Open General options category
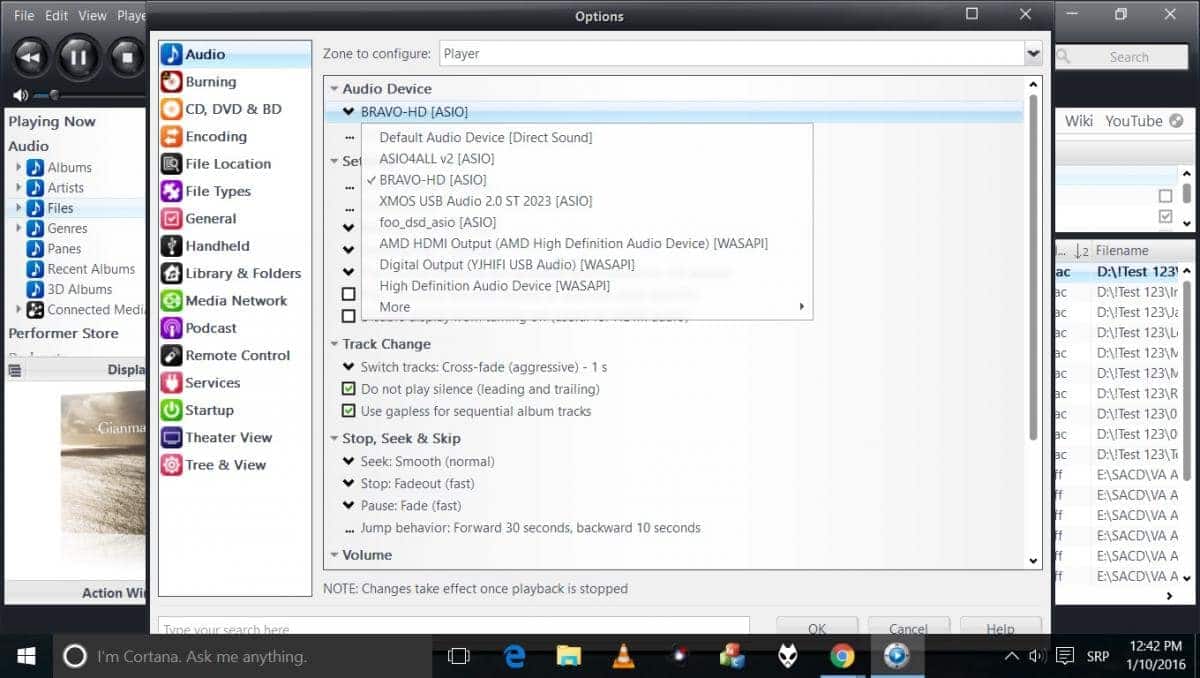 235,218
